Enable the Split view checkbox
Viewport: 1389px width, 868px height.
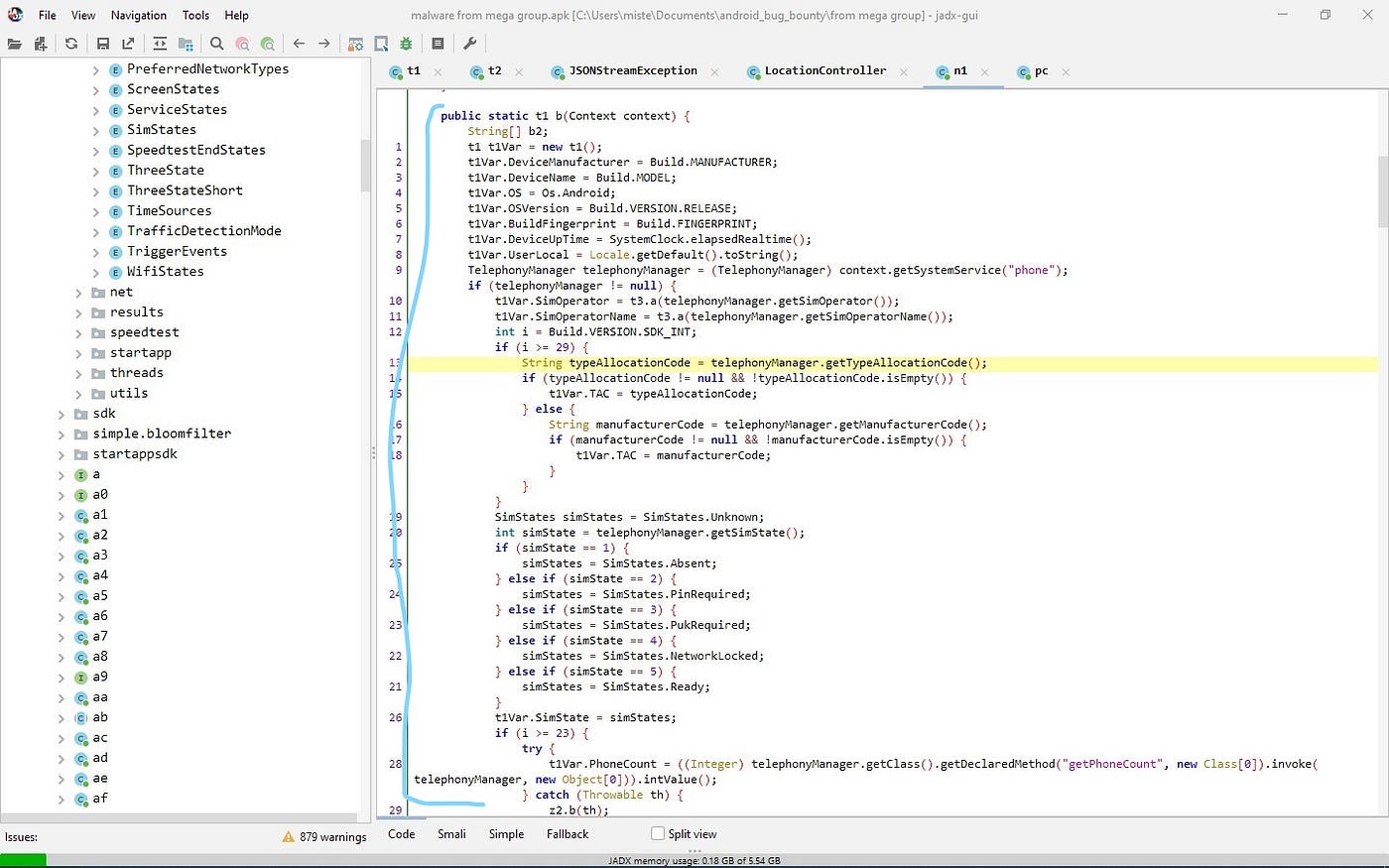click(657, 833)
